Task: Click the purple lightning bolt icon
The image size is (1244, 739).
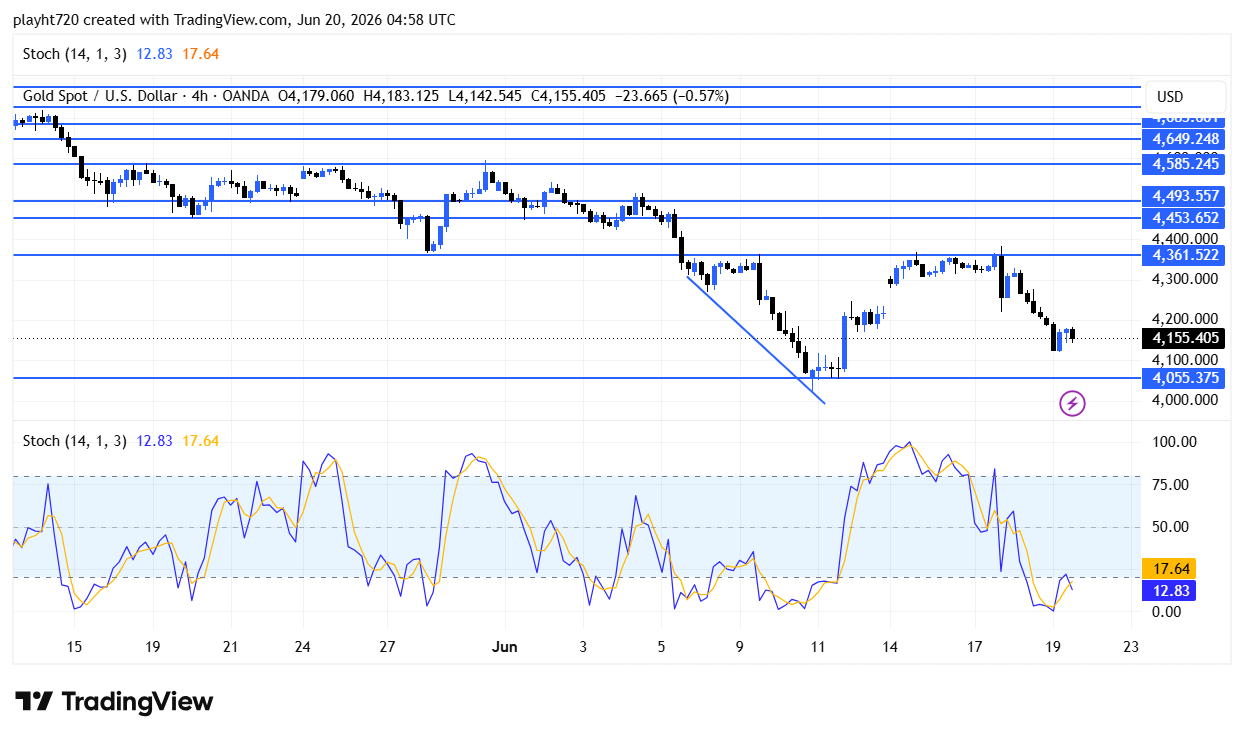Action: point(1072,404)
